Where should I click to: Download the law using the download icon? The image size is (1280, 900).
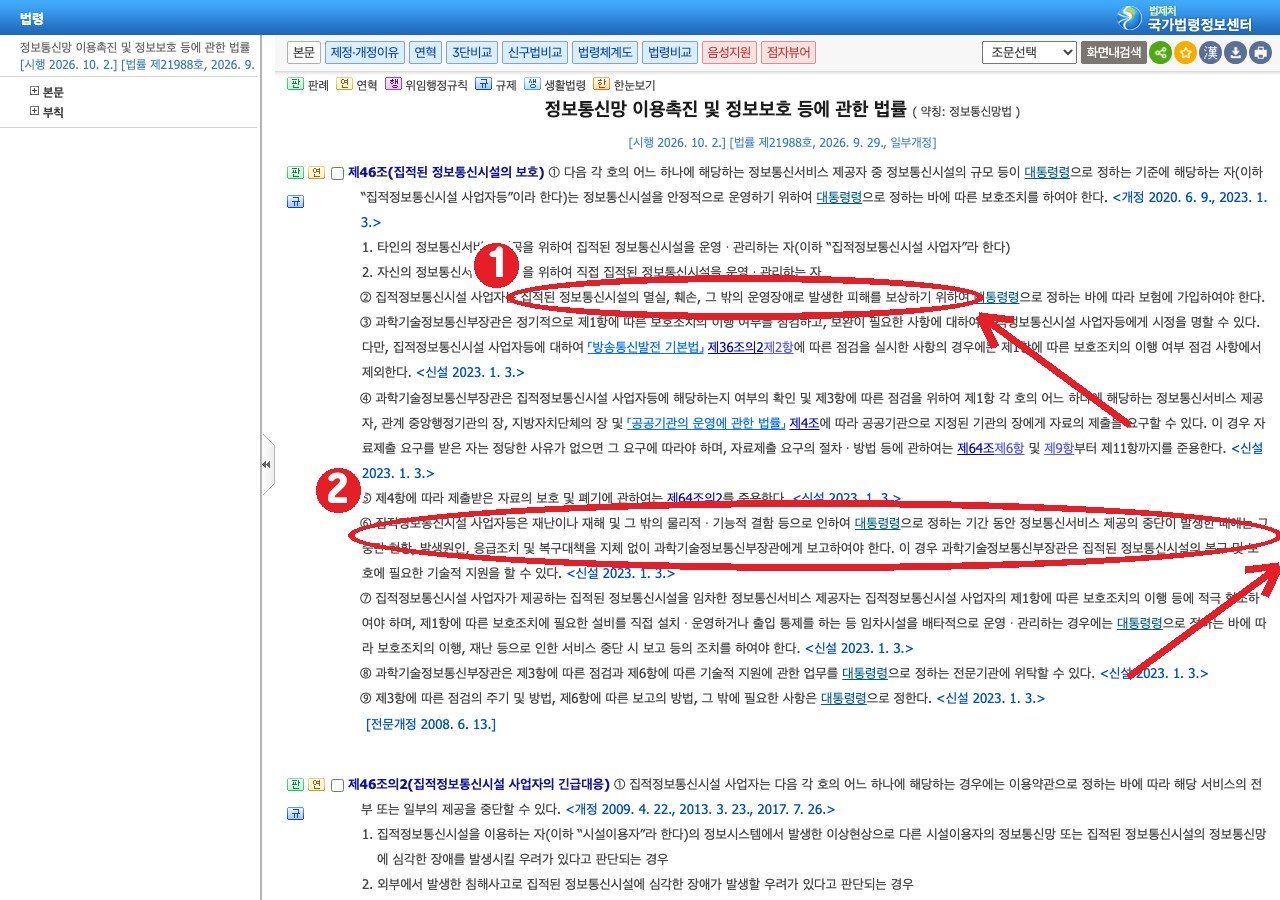coord(1236,53)
